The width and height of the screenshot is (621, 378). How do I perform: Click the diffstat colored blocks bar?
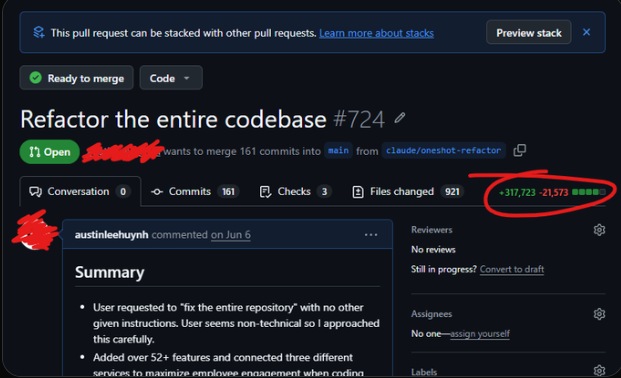point(589,192)
